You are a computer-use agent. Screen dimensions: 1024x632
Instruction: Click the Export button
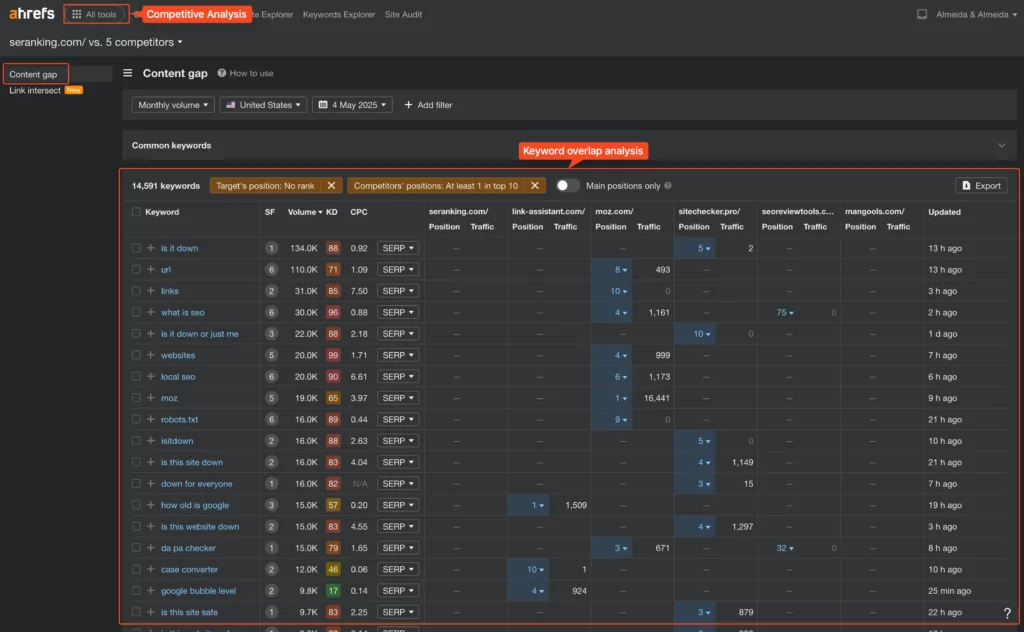[980, 186]
